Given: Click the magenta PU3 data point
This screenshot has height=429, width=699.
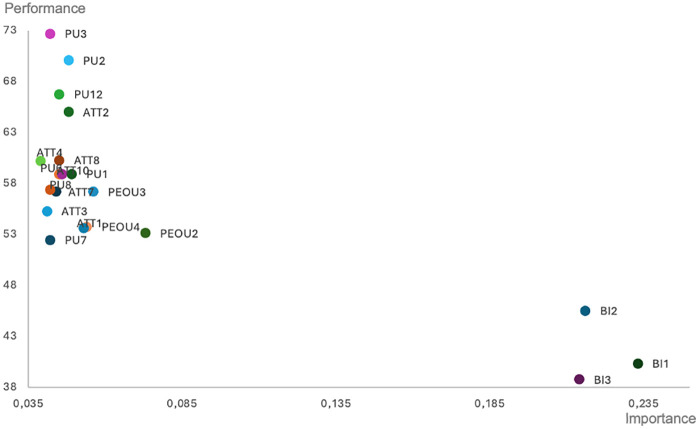Looking at the screenshot, I should pos(50,34).
